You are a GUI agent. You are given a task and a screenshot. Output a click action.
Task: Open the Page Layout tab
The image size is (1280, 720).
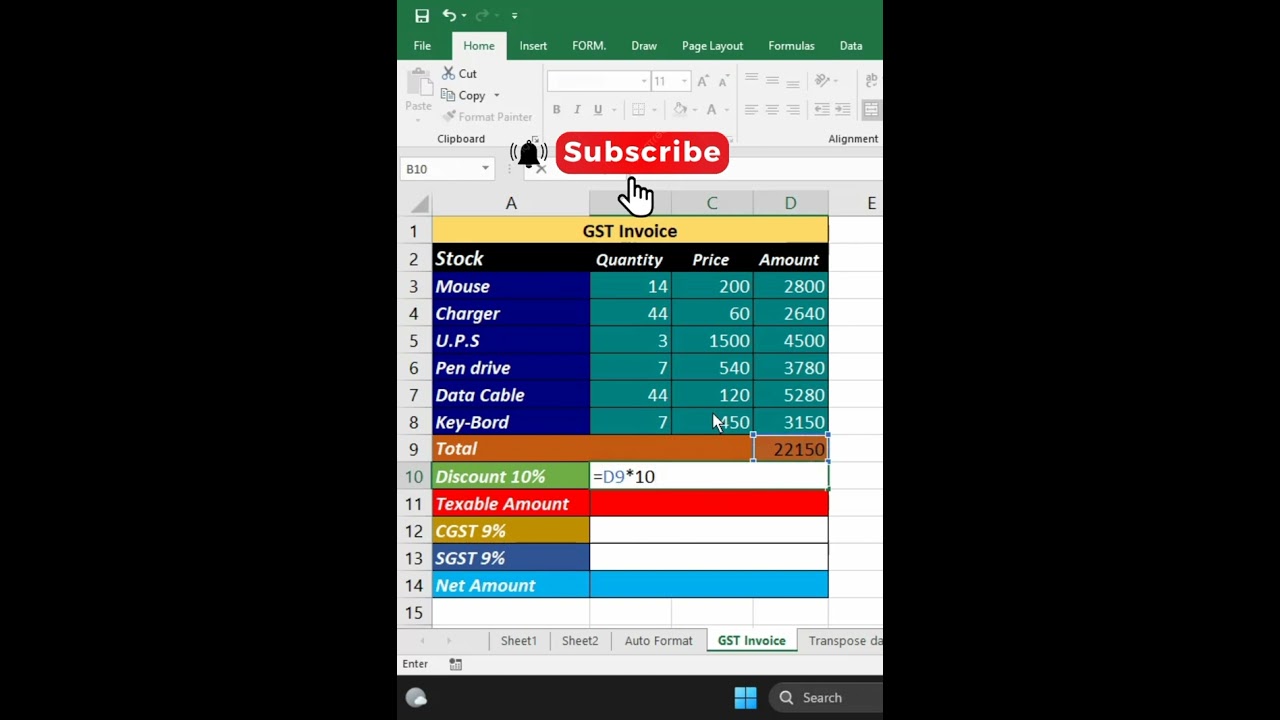[712, 46]
